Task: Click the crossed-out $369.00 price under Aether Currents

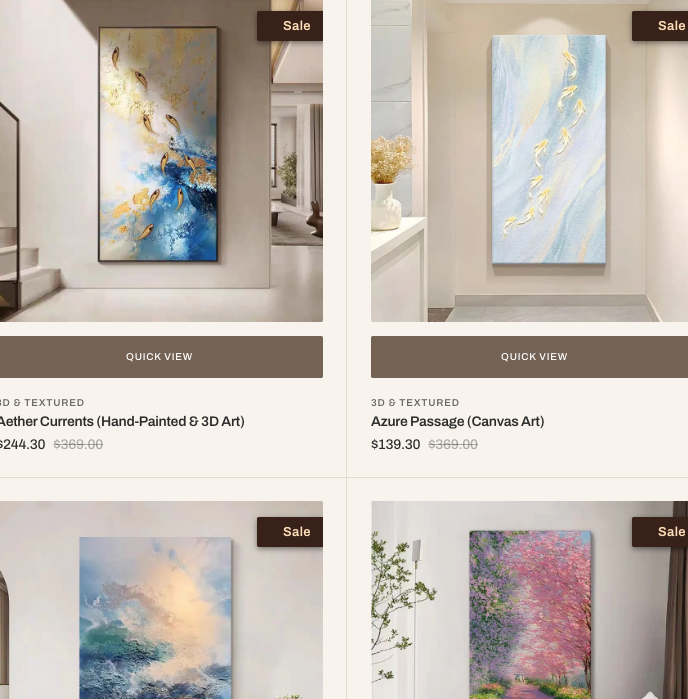Action: pyautogui.click(x=78, y=444)
